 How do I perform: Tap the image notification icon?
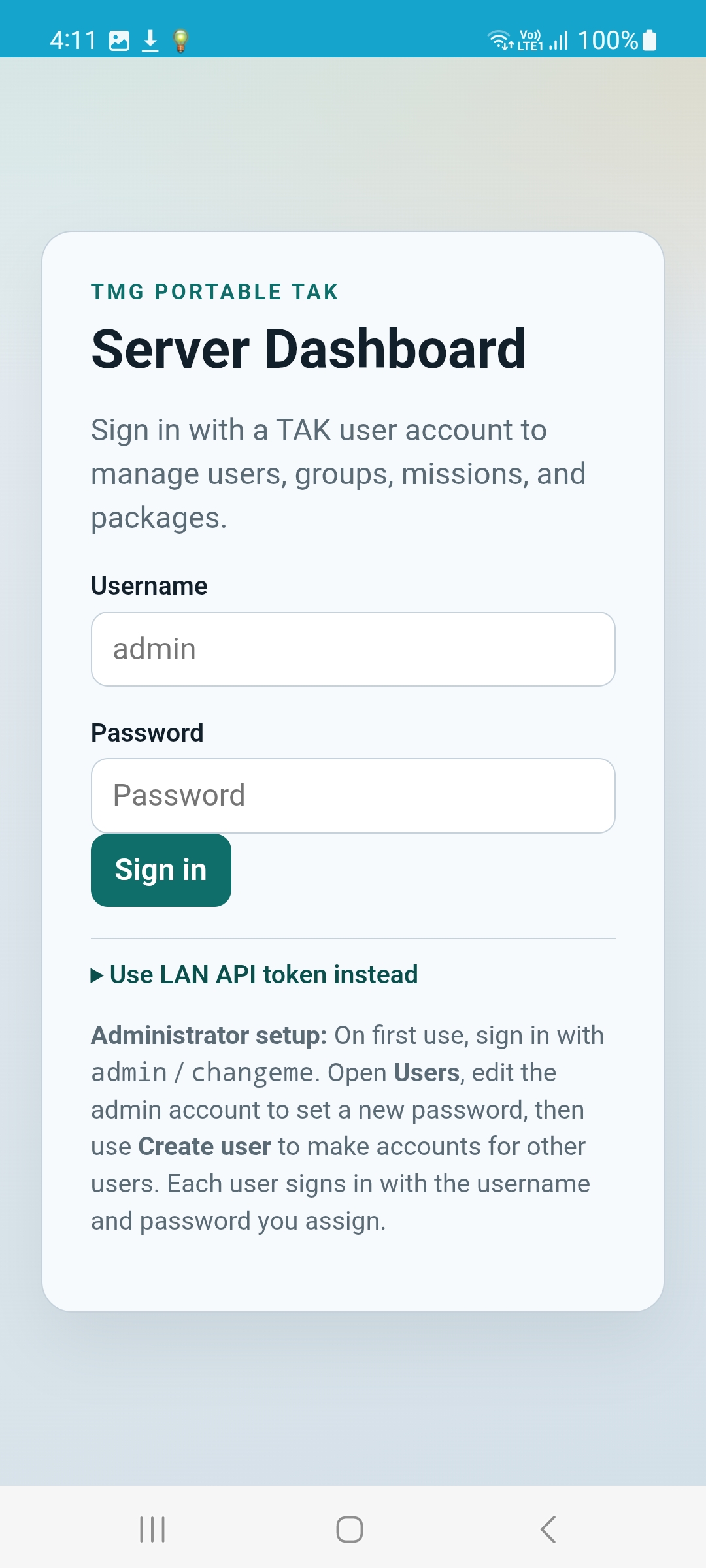point(119,41)
